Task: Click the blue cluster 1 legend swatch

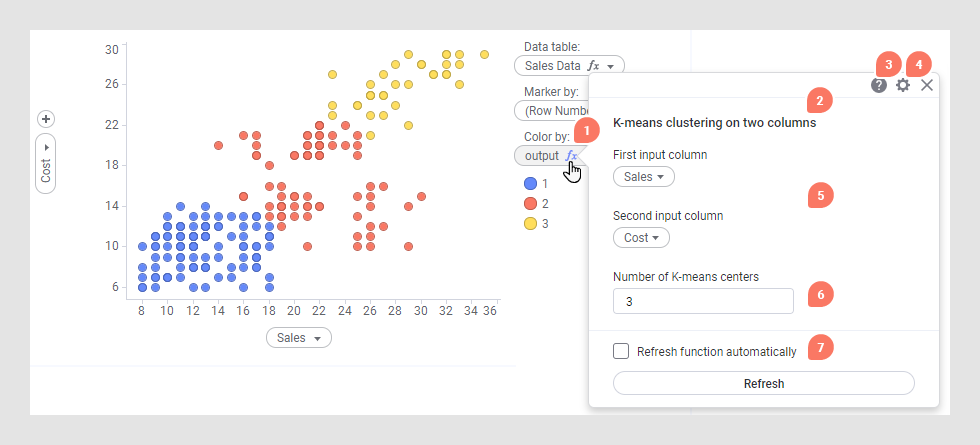Action: pyautogui.click(x=529, y=184)
